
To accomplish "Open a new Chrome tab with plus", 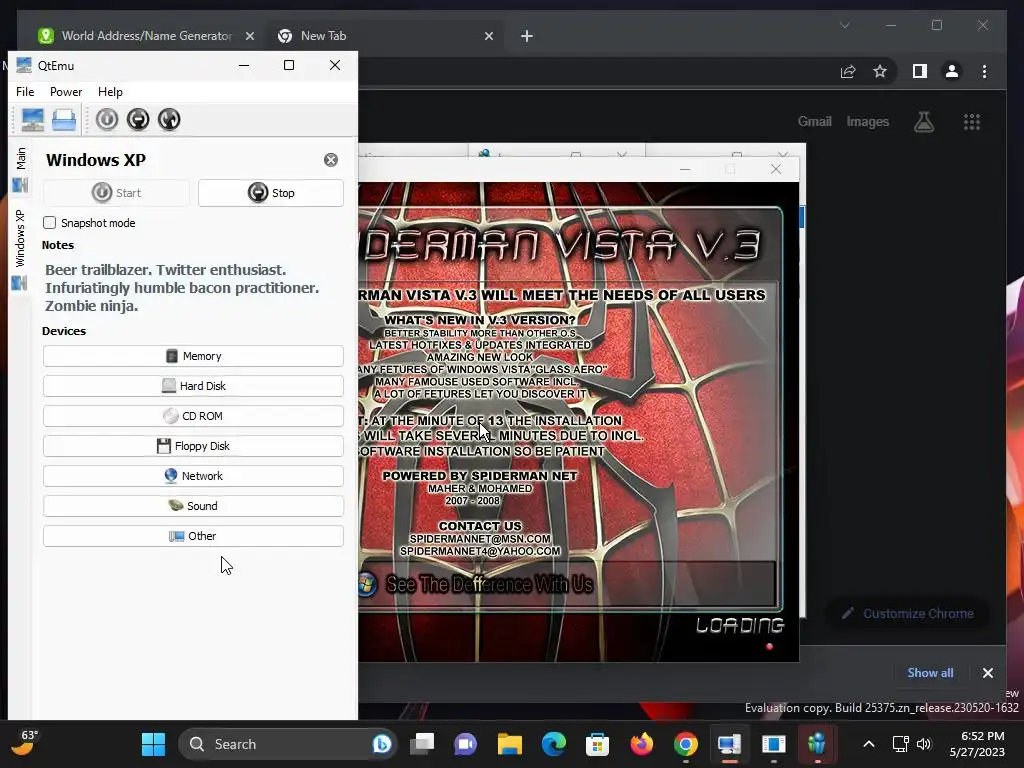I will (x=527, y=36).
